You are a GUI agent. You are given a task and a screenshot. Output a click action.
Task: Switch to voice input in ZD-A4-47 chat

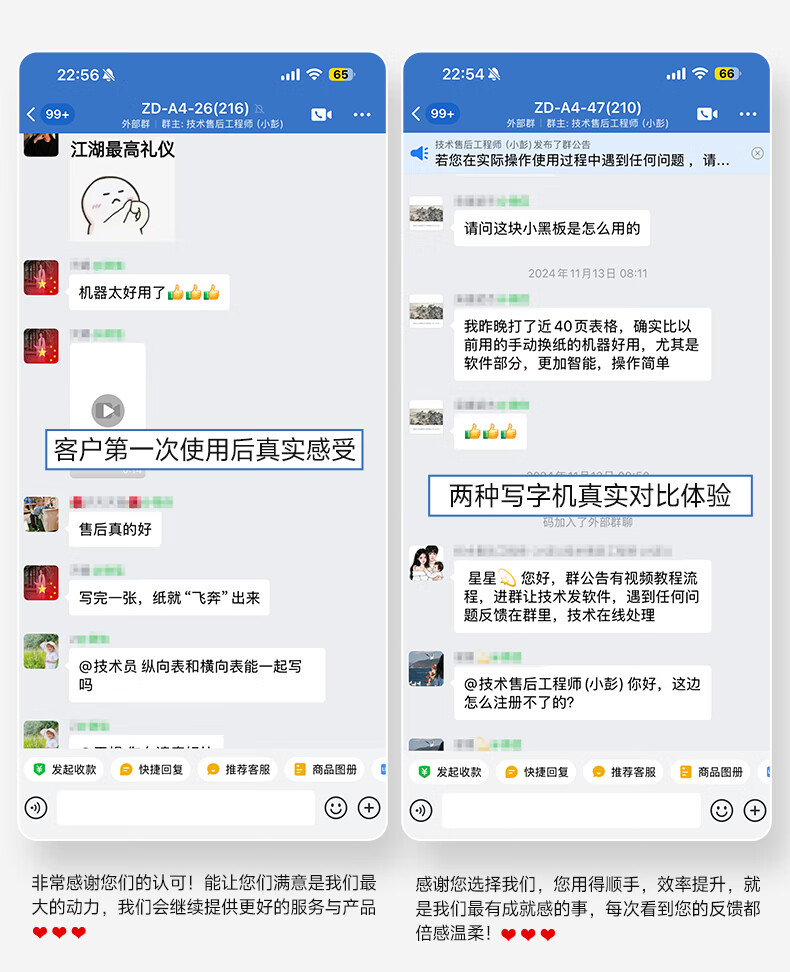pos(421,810)
